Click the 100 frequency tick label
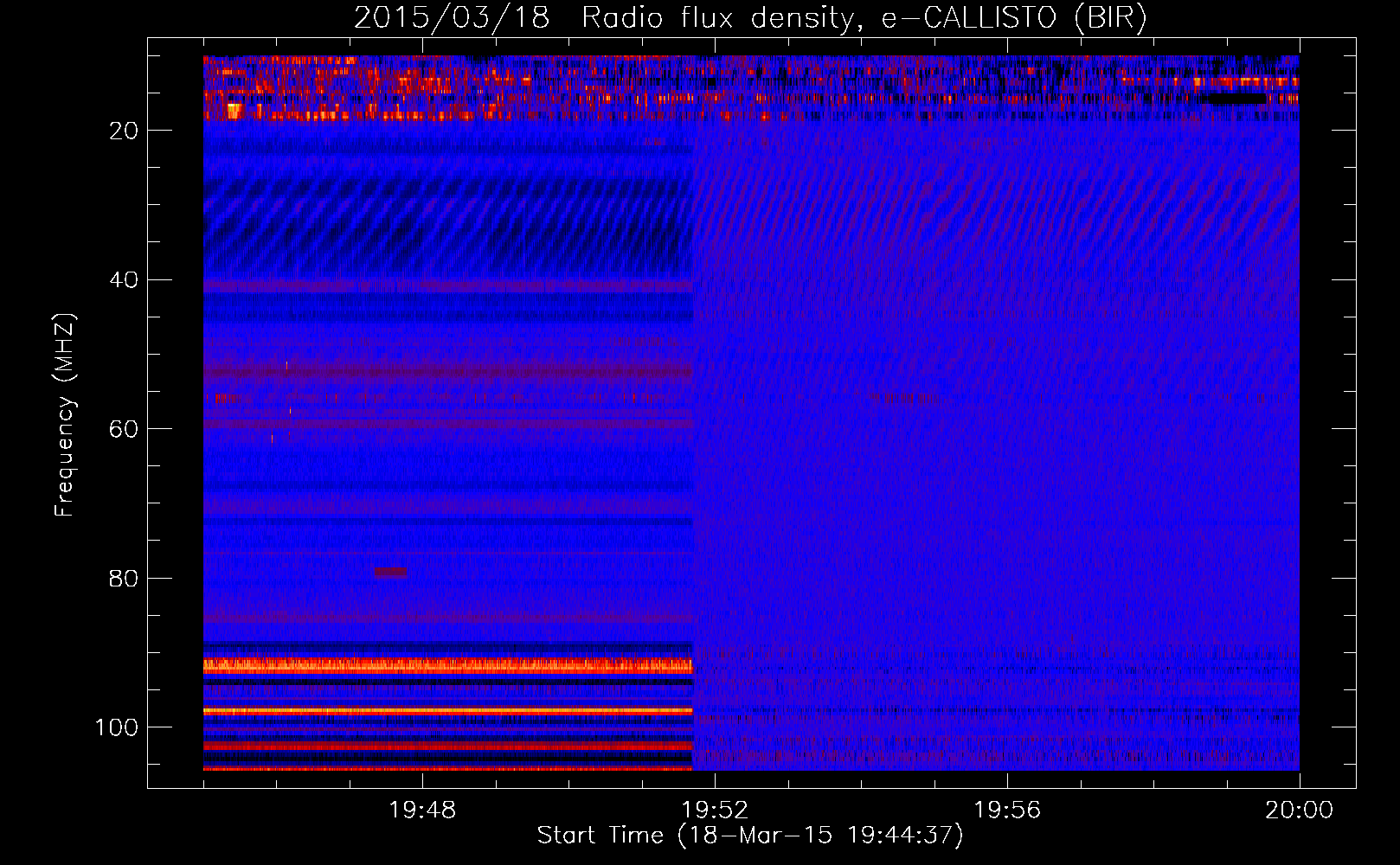Image resolution: width=1400 pixels, height=865 pixels. [117, 728]
